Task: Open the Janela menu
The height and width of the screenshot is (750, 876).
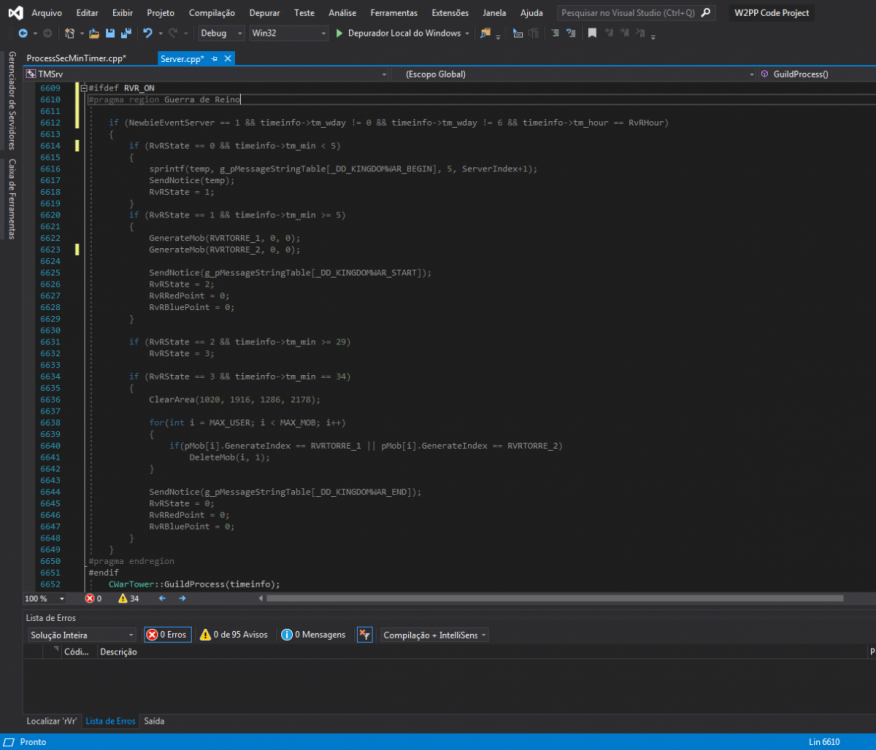Action: coord(494,12)
